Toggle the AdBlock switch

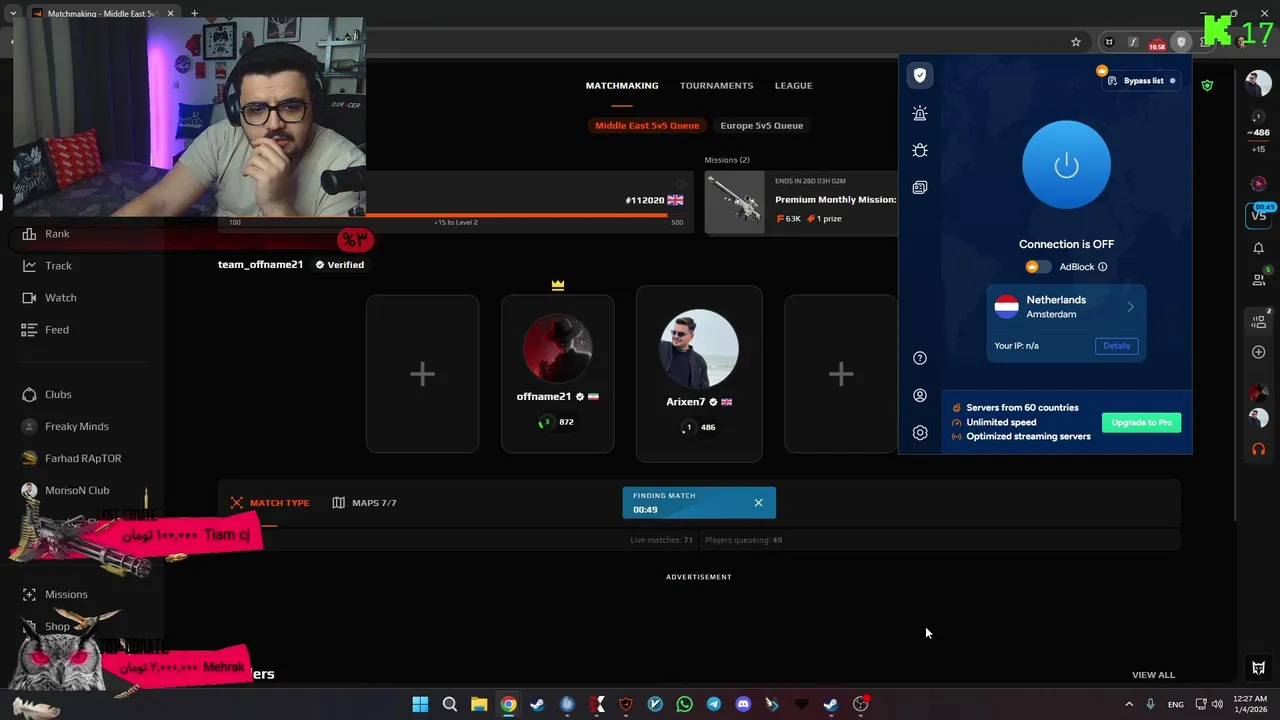click(x=1039, y=267)
